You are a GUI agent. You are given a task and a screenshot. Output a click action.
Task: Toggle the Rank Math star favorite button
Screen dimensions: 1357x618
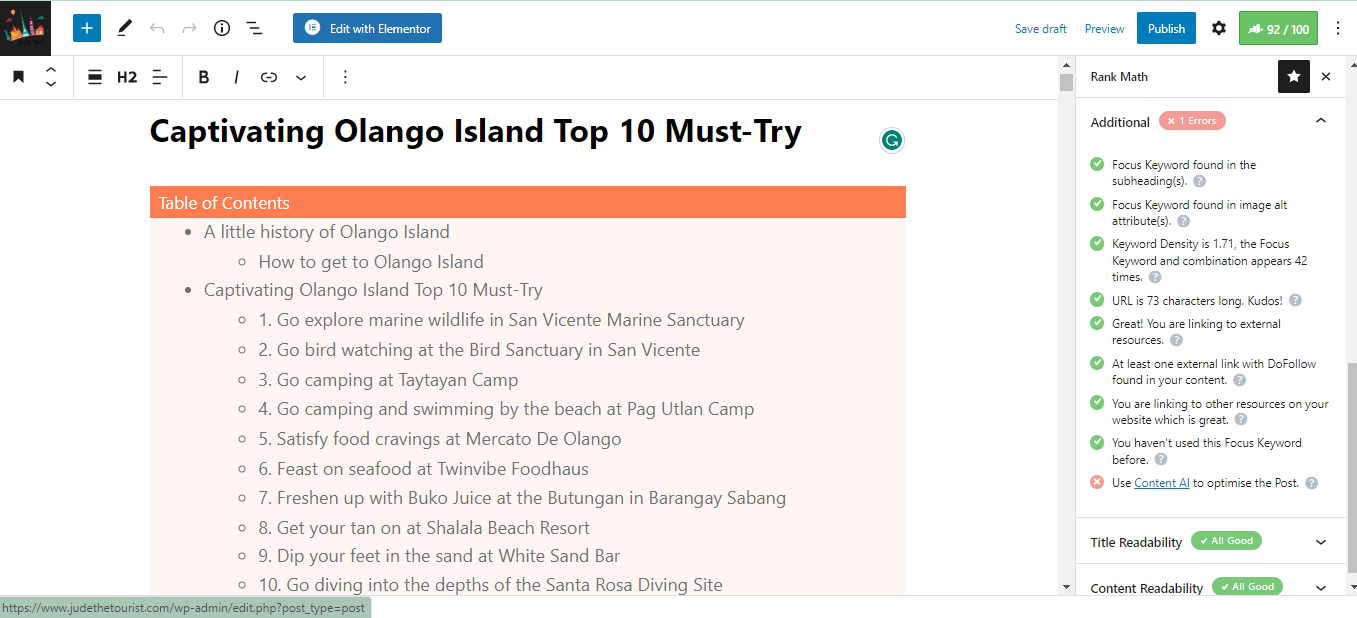click(1294, 76)
